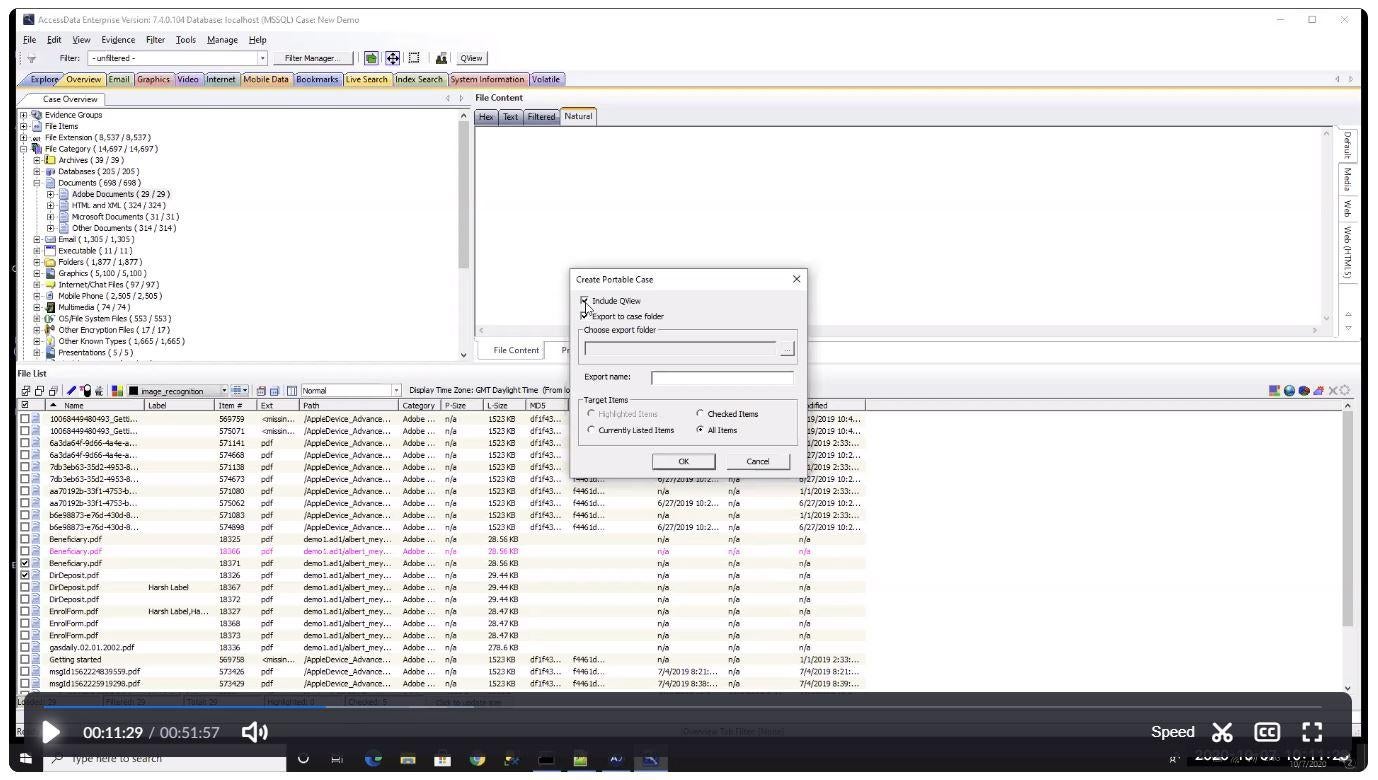Select the Checked Items radio button
Screen dimensions: 1378x780
(700, 414)
